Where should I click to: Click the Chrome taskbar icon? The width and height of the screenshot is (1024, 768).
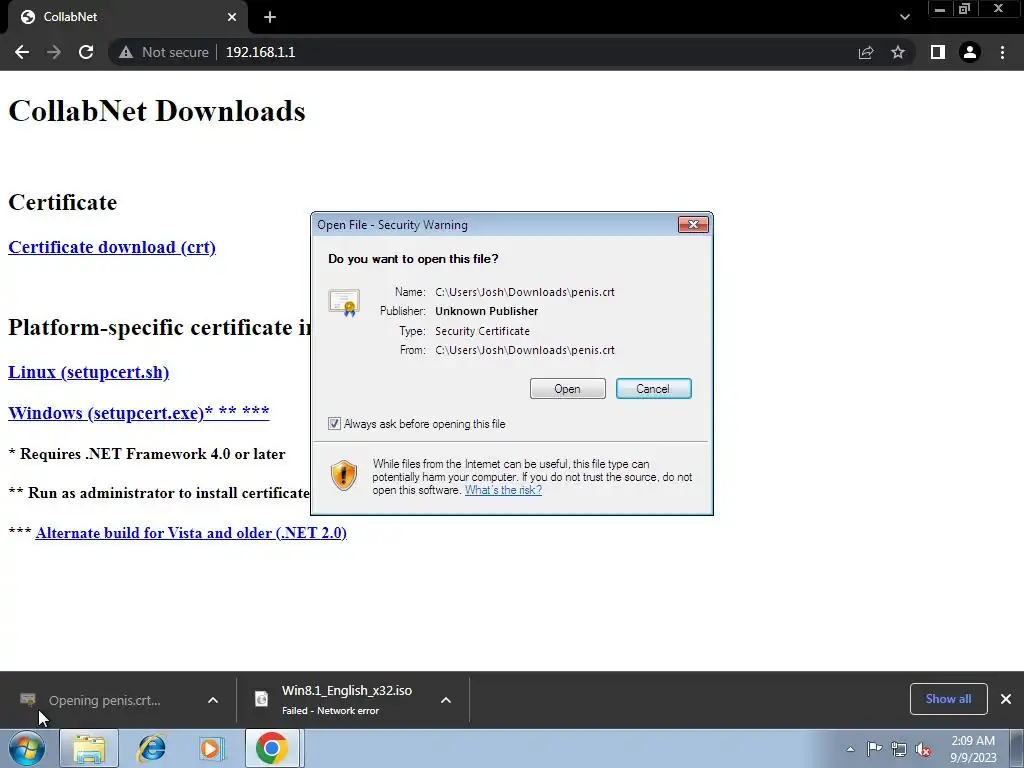272,748
